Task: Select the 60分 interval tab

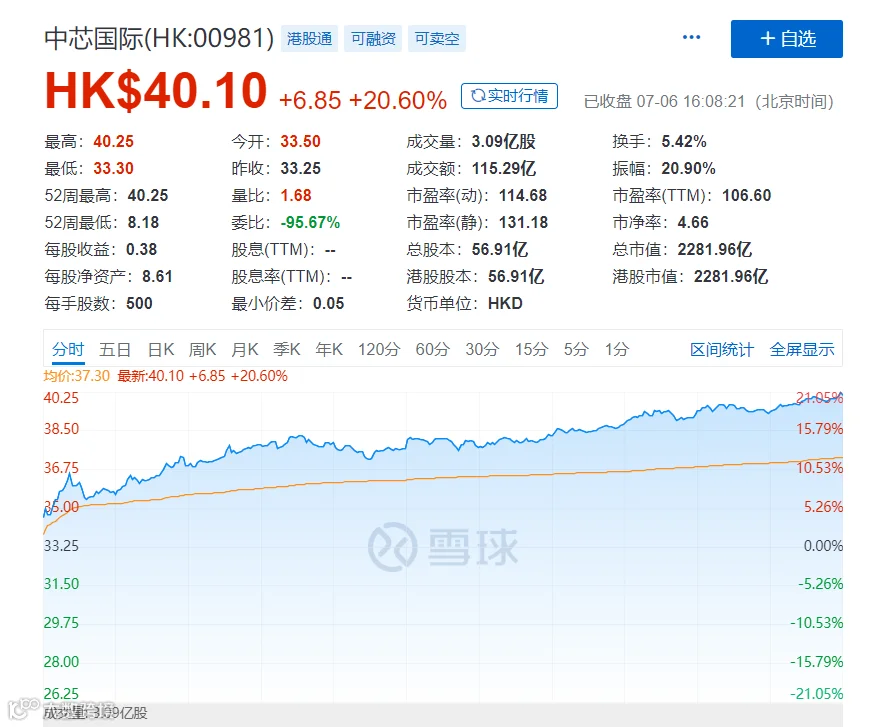Action: [432, 350]
